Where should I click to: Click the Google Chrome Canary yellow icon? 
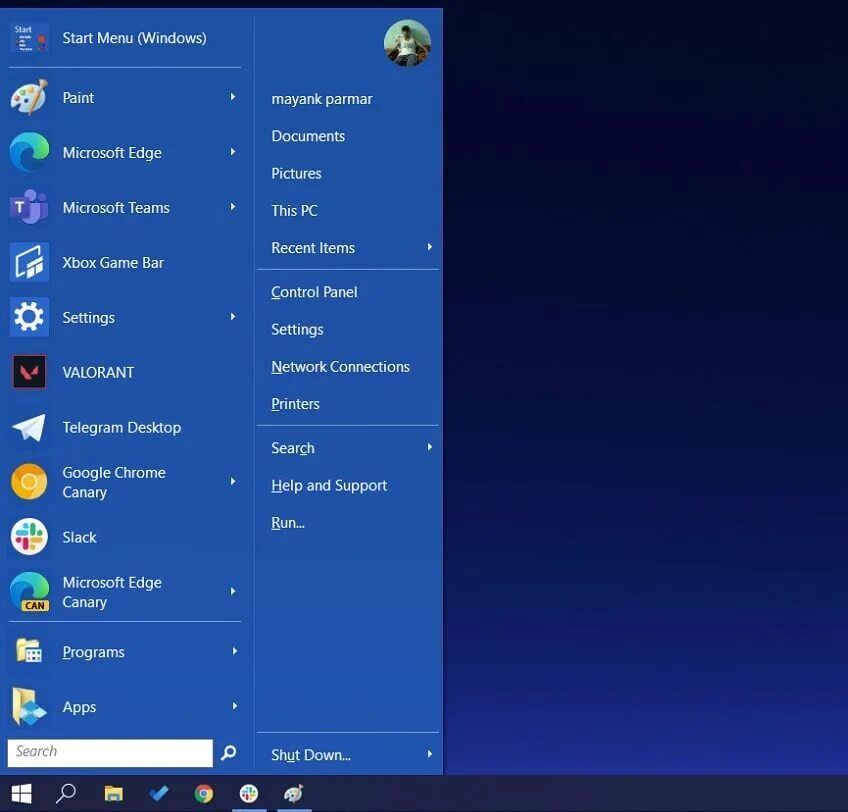[29, 482]
